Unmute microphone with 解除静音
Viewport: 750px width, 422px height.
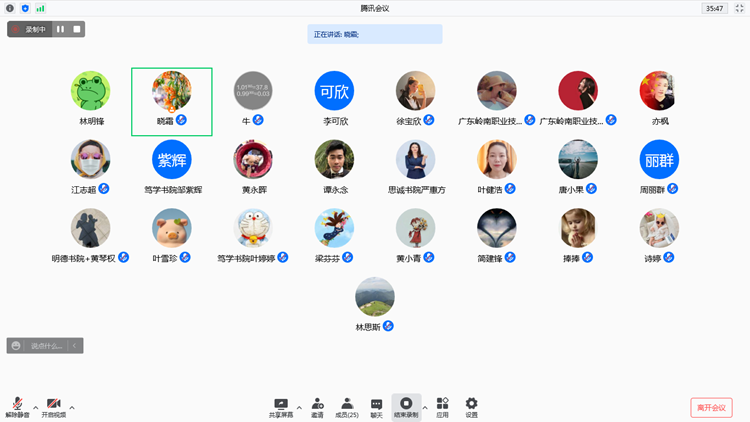pos(17,404)
